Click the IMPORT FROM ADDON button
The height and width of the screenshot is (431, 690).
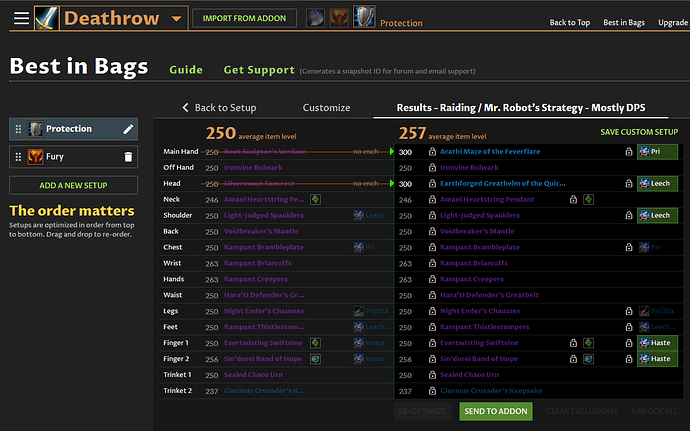pyautogui.click(x=244, y=18)
